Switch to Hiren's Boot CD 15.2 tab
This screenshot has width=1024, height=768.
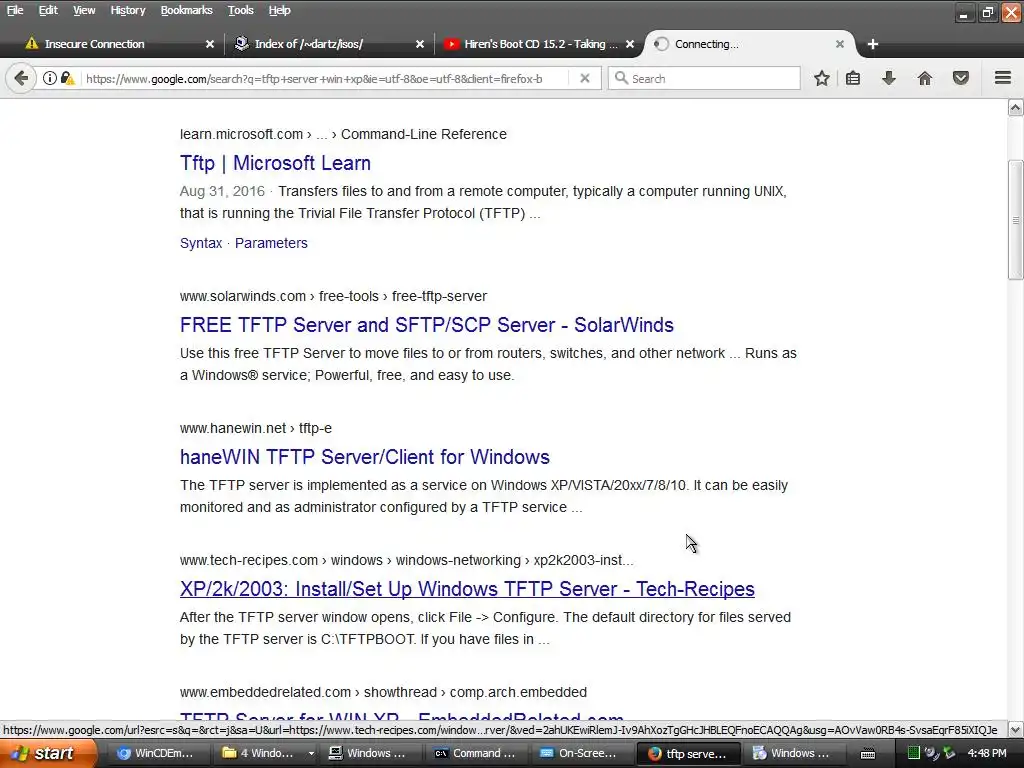click(536, 44)
